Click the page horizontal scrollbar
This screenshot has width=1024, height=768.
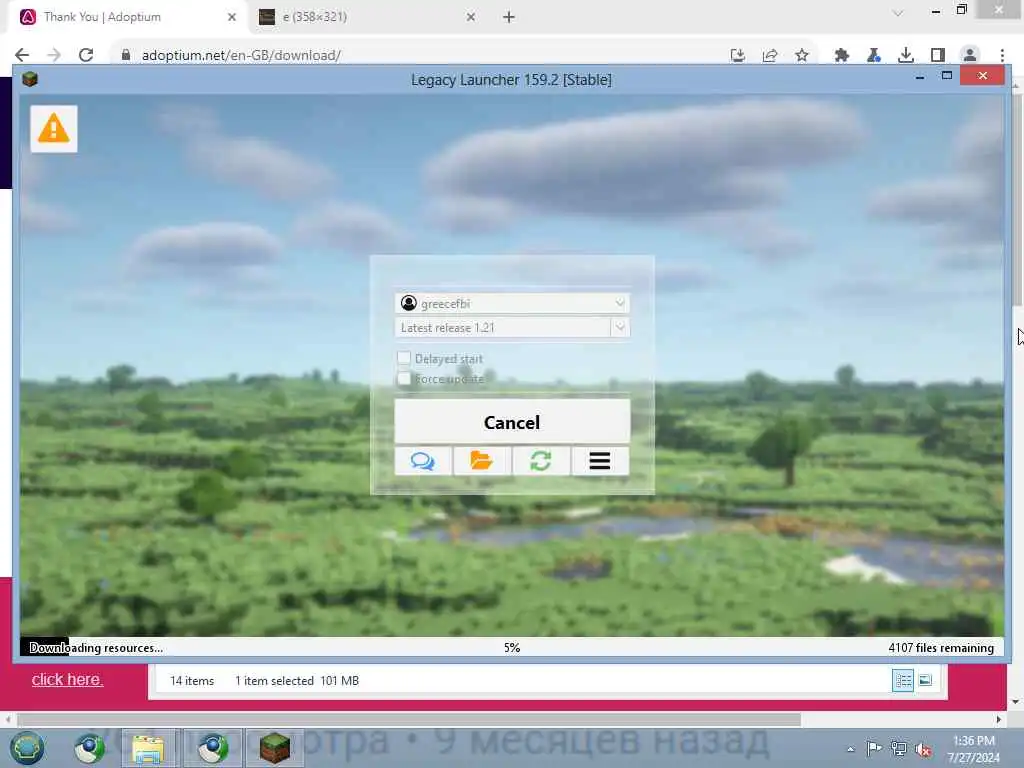(409, 719)
